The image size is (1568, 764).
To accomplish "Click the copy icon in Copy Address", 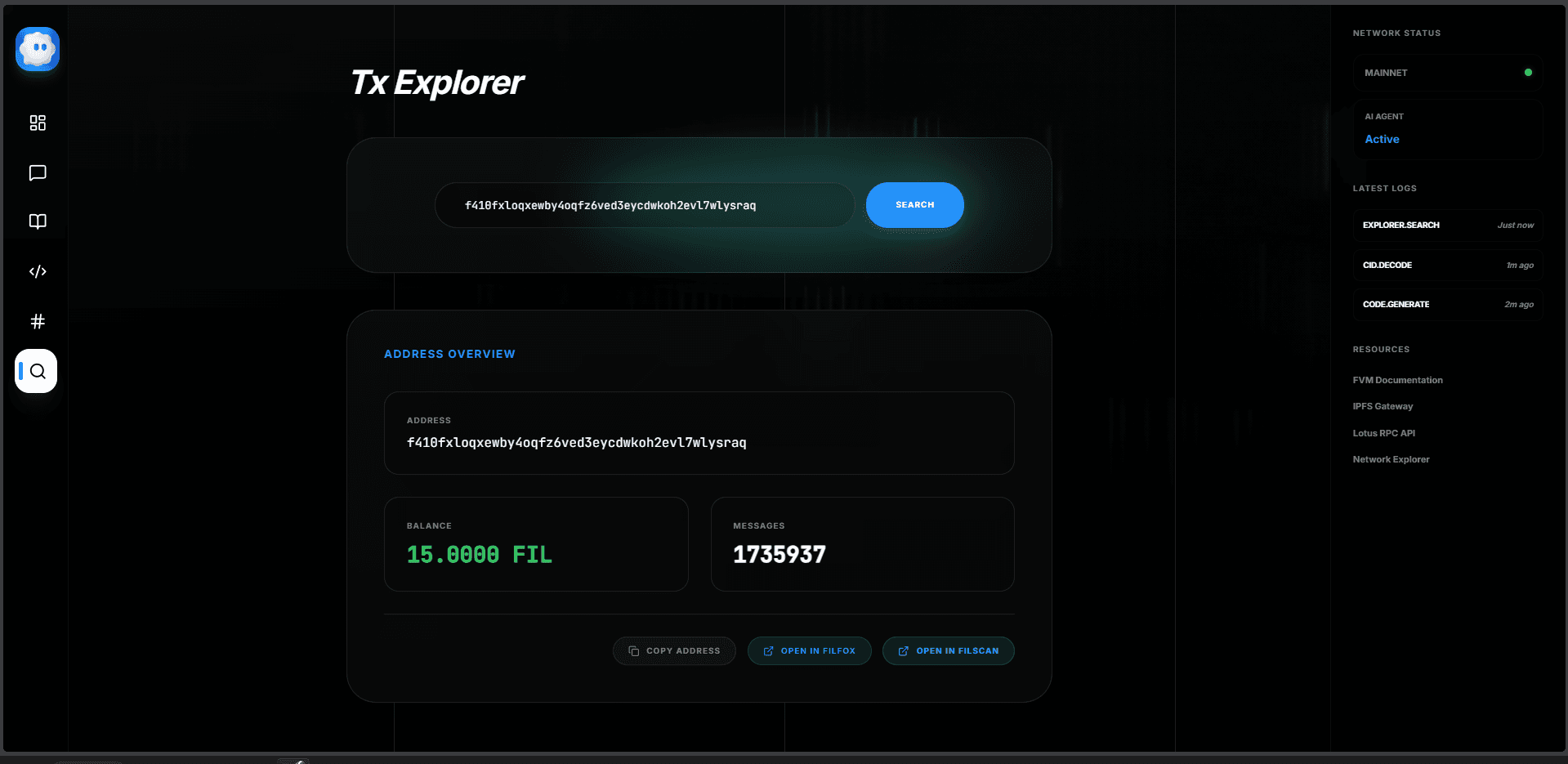I will [633, 651].
